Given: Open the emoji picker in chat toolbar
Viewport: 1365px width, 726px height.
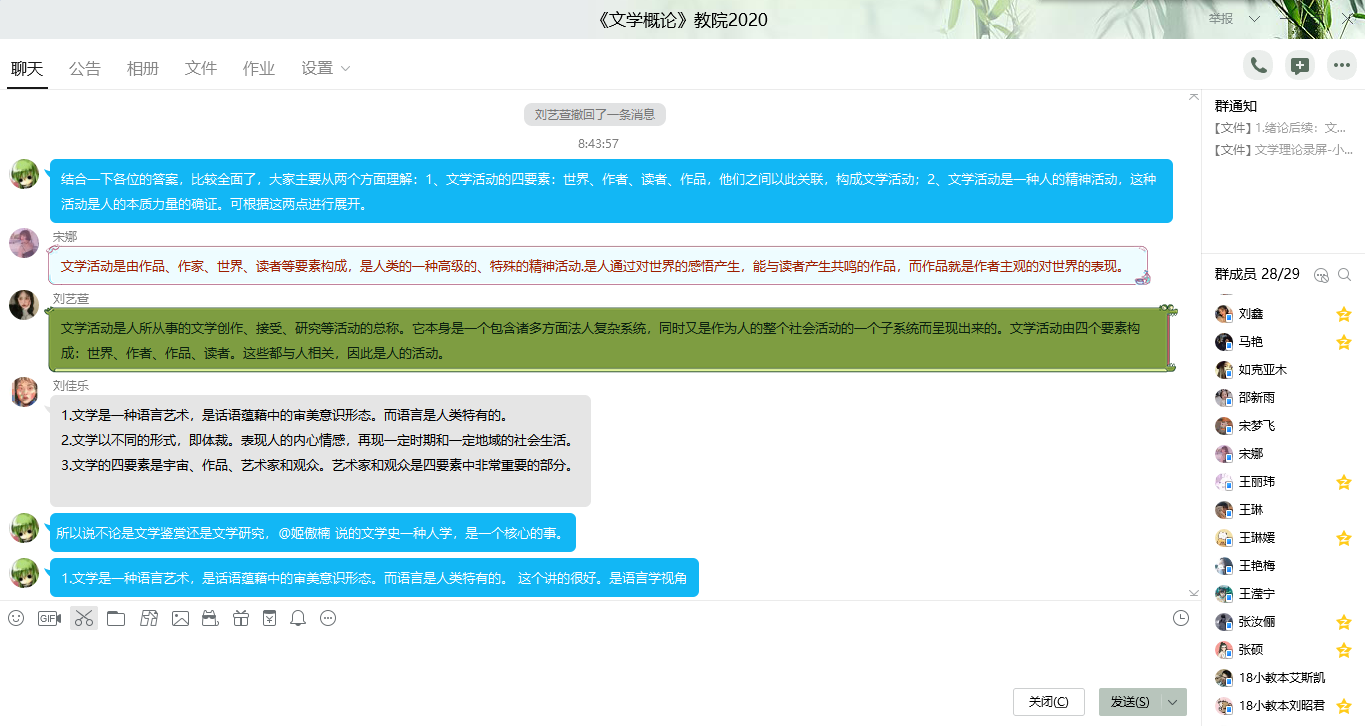Looking at the screenshot, I should pos(16,619).
